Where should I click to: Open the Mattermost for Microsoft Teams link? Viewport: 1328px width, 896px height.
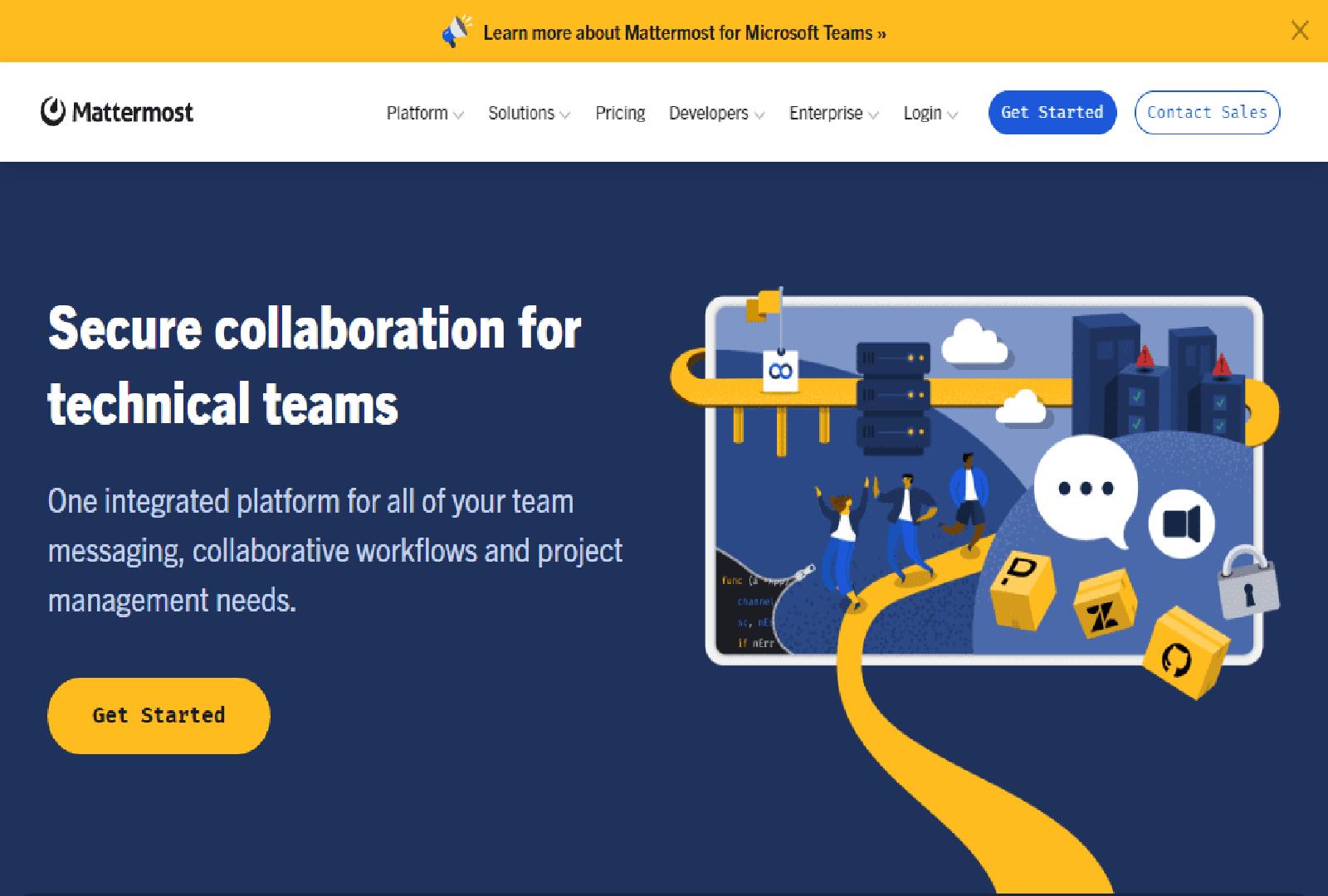[x=684, y=33]
